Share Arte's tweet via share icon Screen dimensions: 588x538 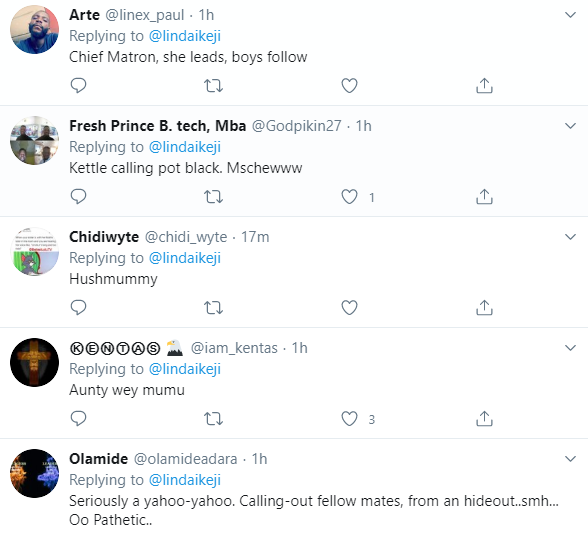pos(484,85)
